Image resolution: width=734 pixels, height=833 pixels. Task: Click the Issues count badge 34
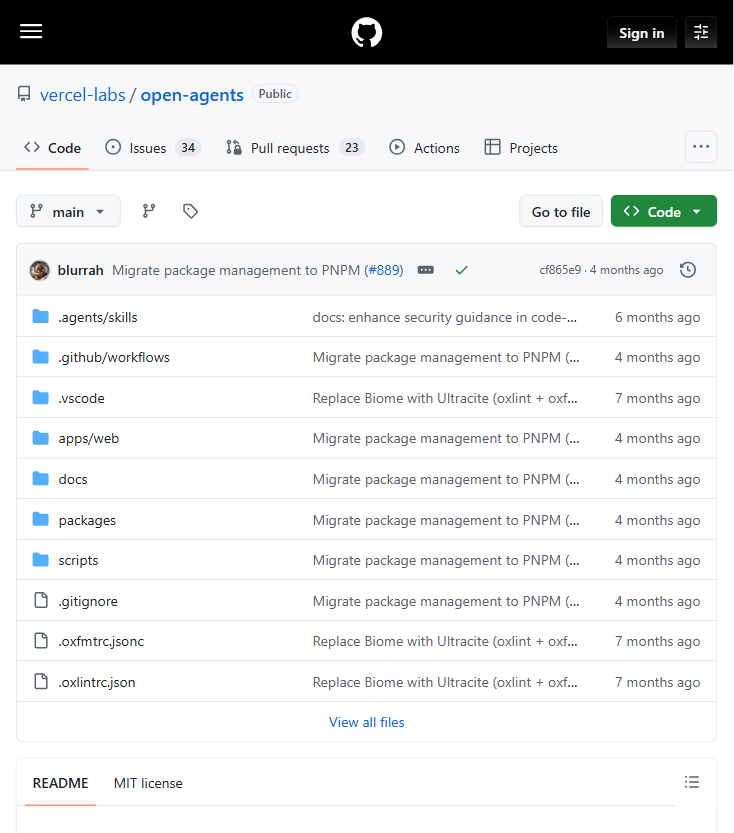click(x=188, y=148)
